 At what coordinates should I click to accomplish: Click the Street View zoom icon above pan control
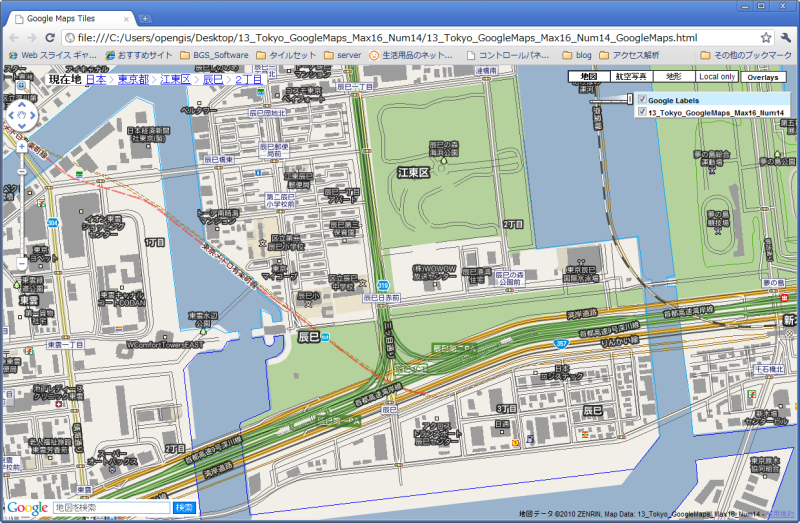click(21, 86)
